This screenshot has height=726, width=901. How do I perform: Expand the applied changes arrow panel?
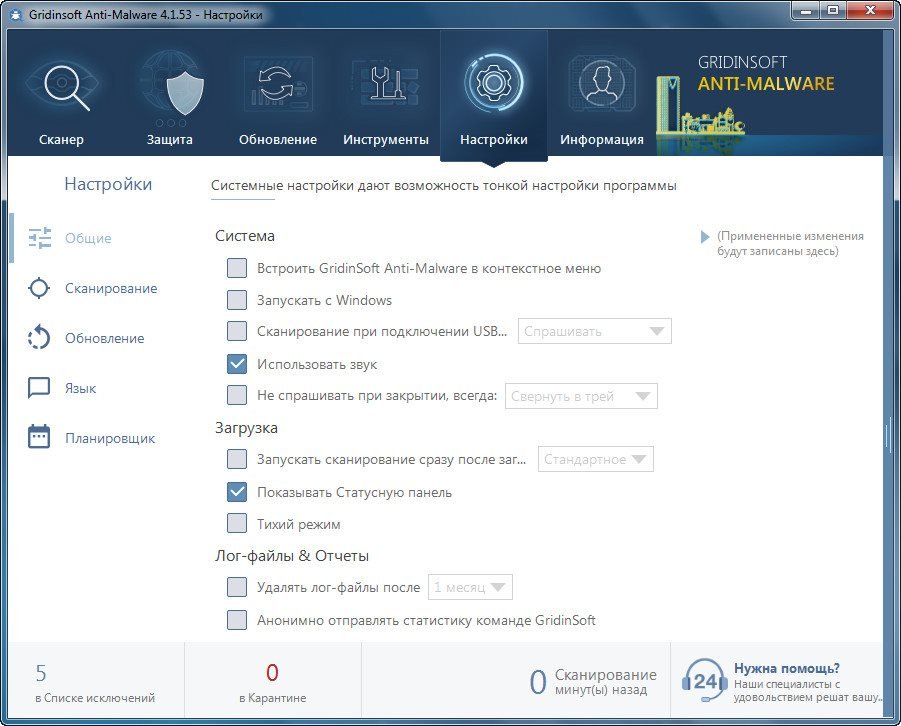tap(705, 237)
